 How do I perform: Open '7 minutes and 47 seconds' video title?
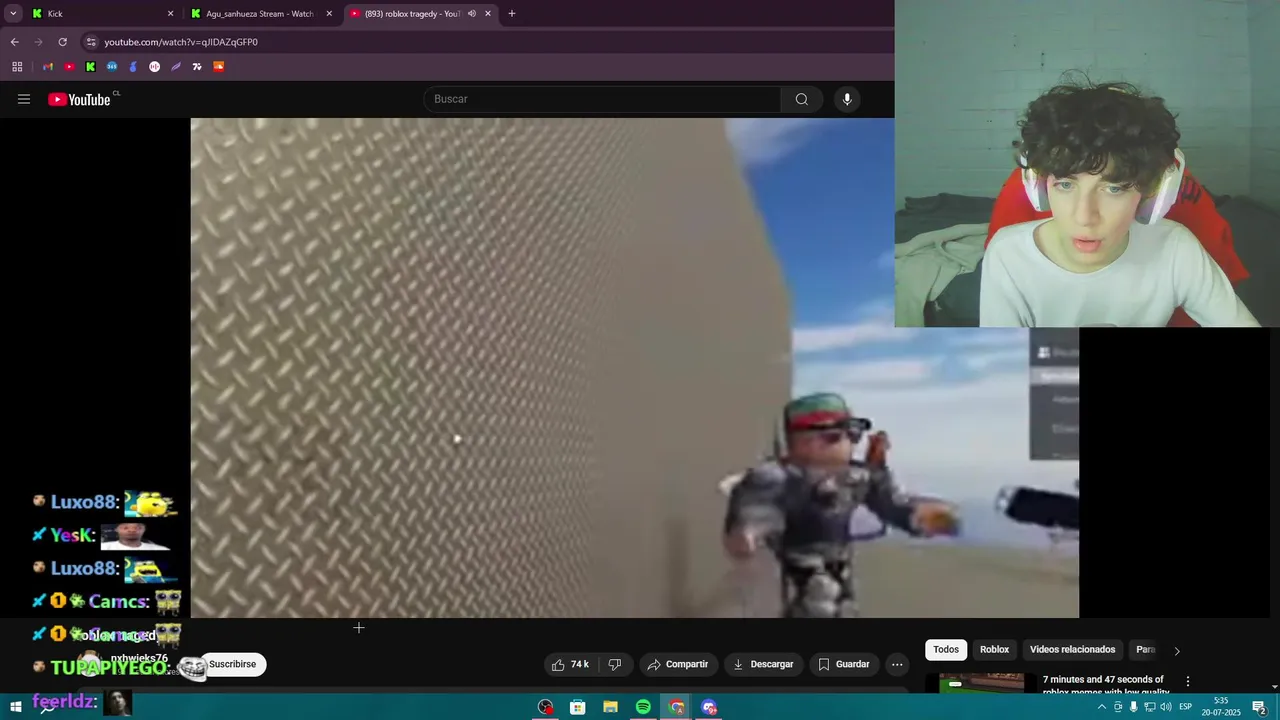[x=1104, y=685]
